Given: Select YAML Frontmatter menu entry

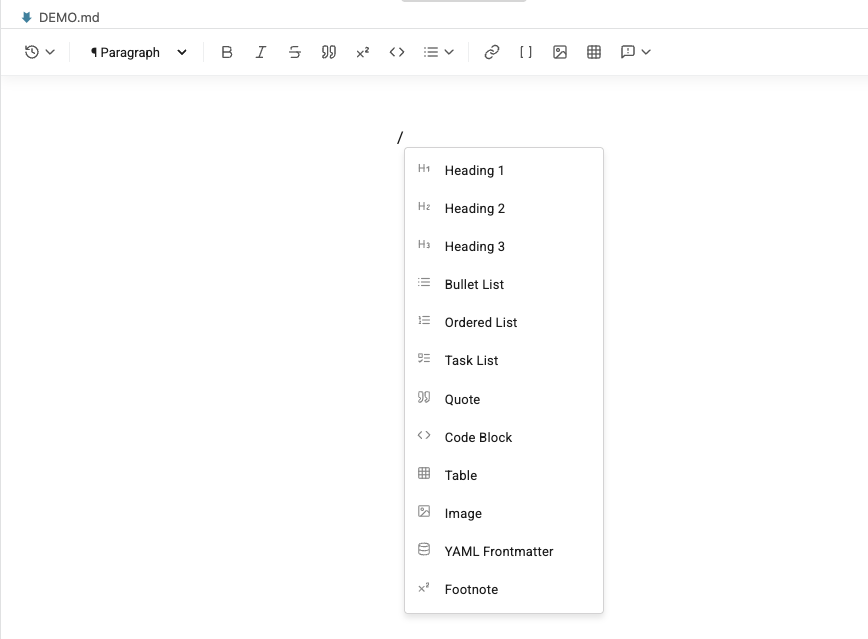Looking at the screenshot, I should pyautogui.click(x=504, y=551).
